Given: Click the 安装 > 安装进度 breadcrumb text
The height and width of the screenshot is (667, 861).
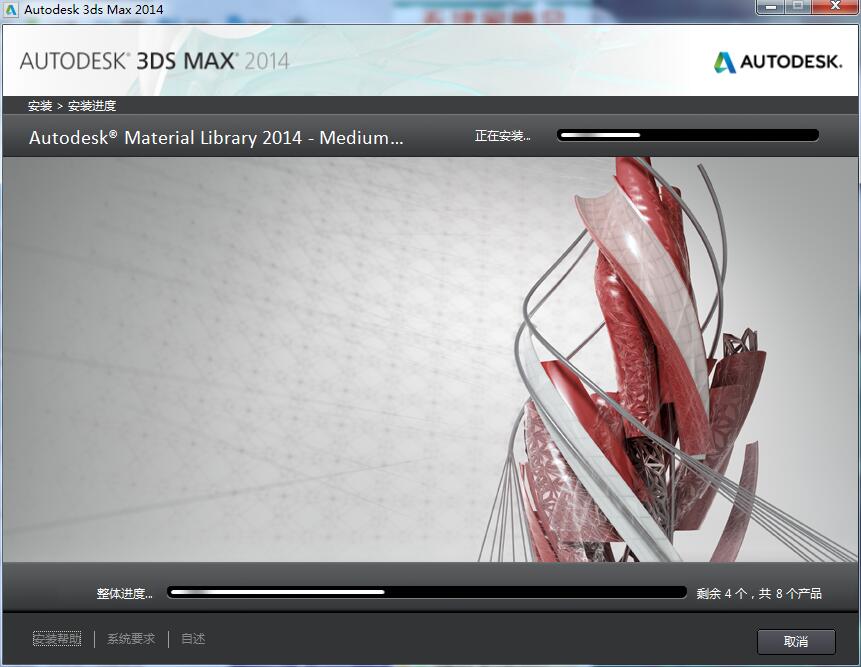Looking at the screenshot, I should coord(72,105).
